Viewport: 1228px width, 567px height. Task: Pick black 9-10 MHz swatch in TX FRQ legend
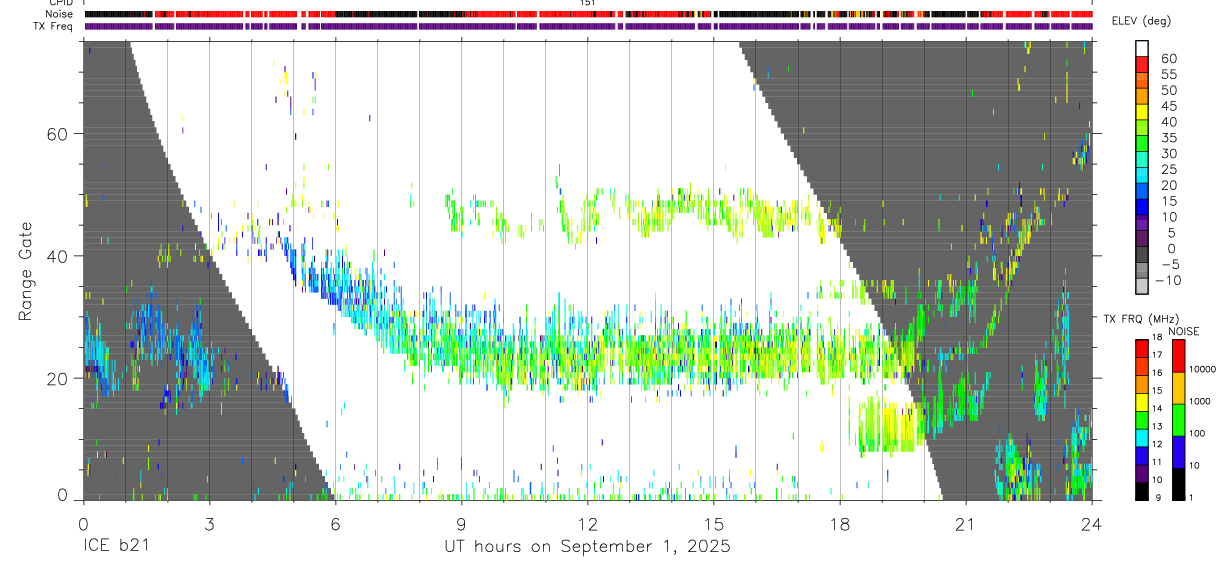pos(1142,491)
